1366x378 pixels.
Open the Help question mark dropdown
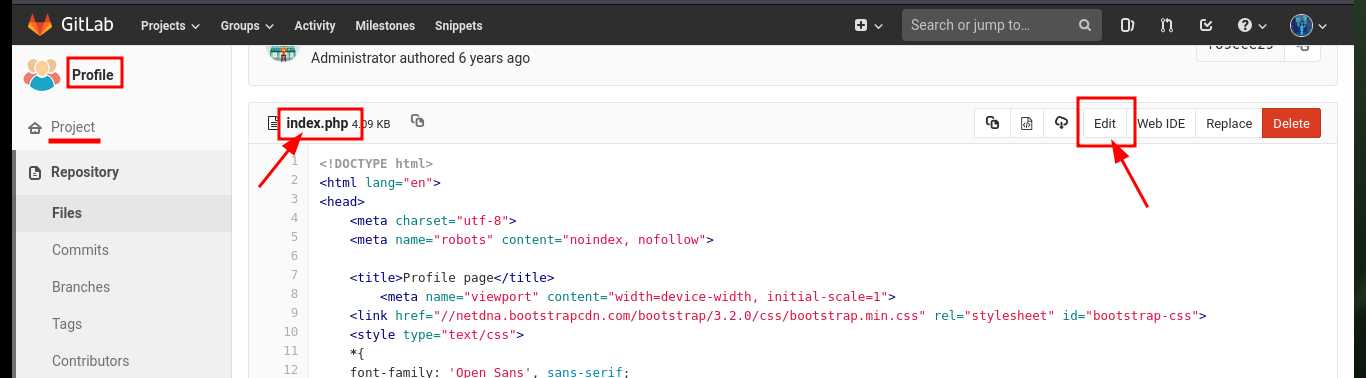coord(1252,25)
